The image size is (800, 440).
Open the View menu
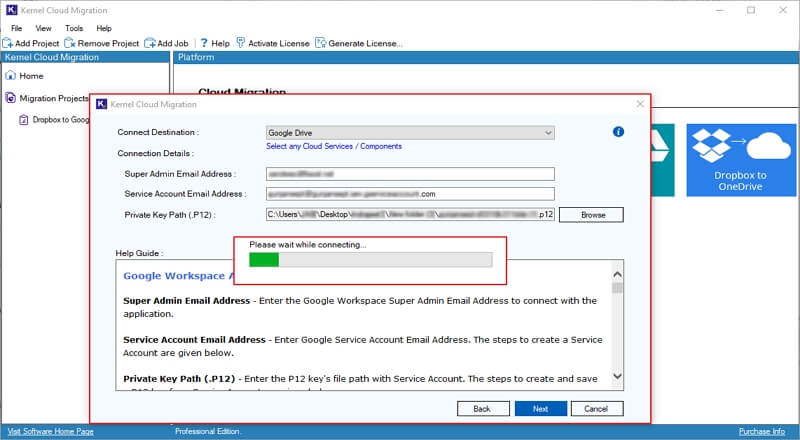coord(43,28)
